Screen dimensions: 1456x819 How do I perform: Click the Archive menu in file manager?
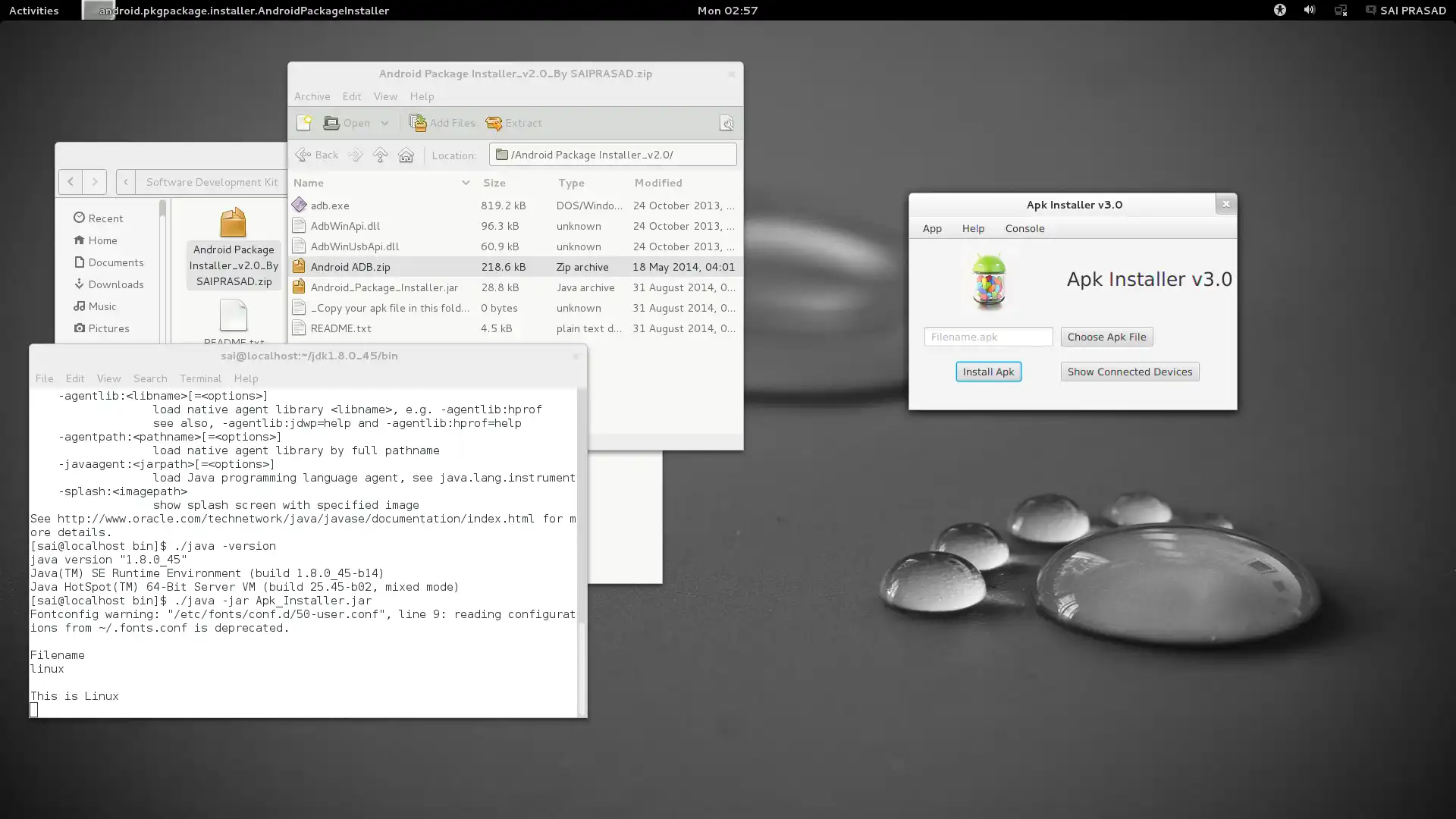(311, 96)
